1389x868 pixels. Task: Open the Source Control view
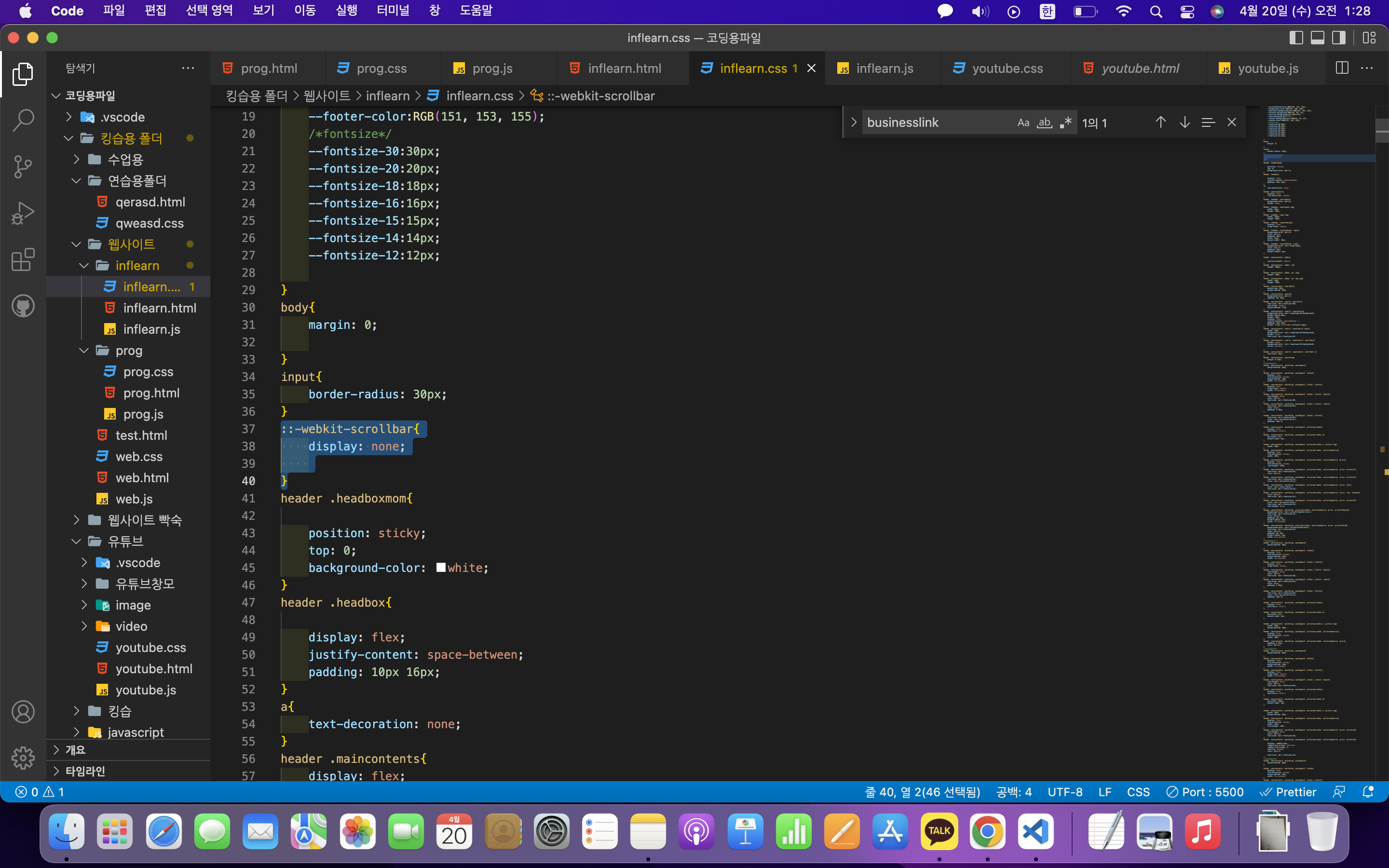[x=23, y=166]
